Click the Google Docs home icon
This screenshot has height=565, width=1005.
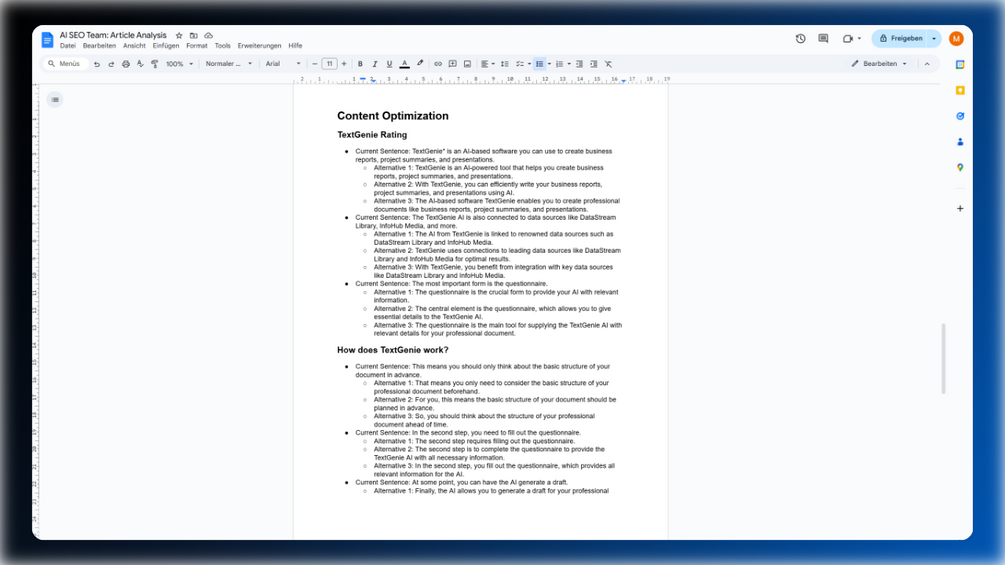[47, 40]
